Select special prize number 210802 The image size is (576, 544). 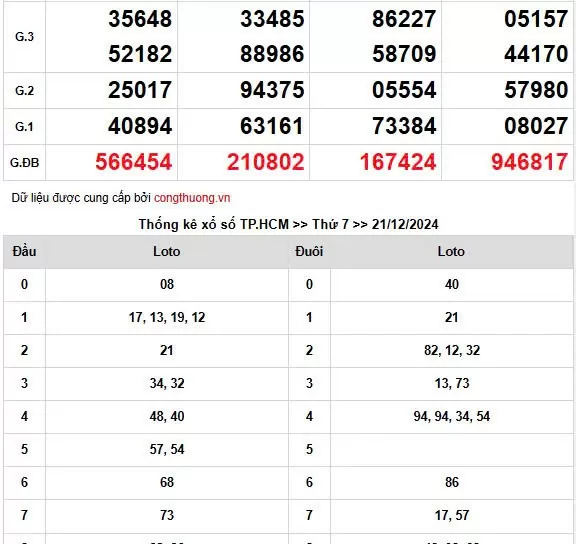tap(266, 162)
